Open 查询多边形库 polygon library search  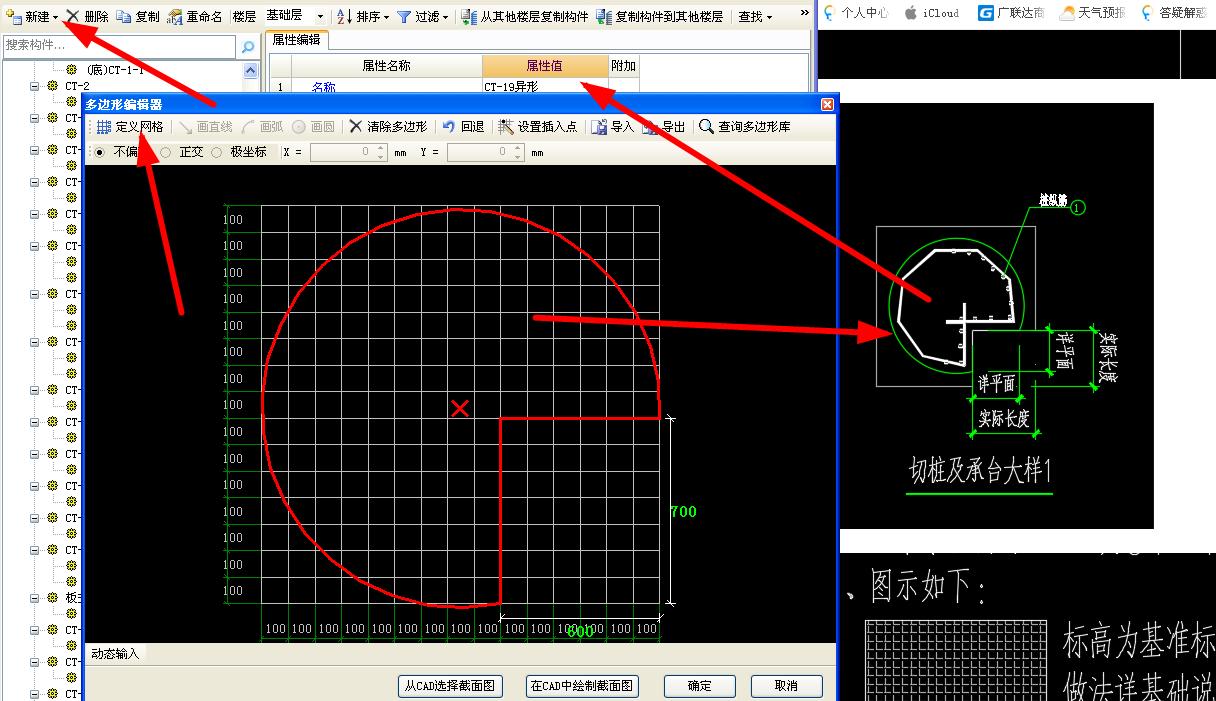745,127
